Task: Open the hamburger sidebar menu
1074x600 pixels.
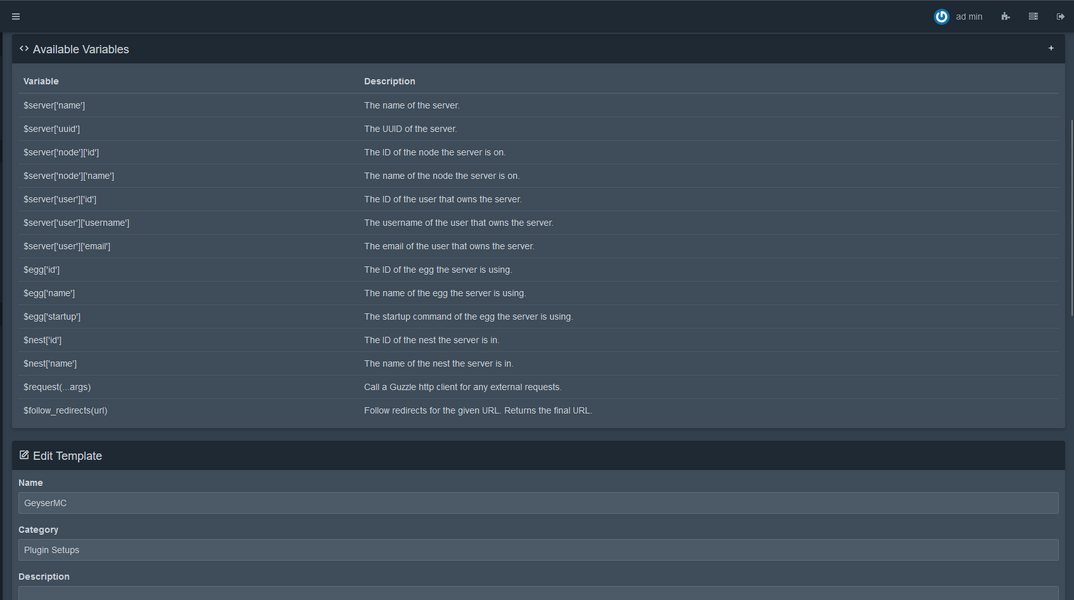Action: (16, 16)
